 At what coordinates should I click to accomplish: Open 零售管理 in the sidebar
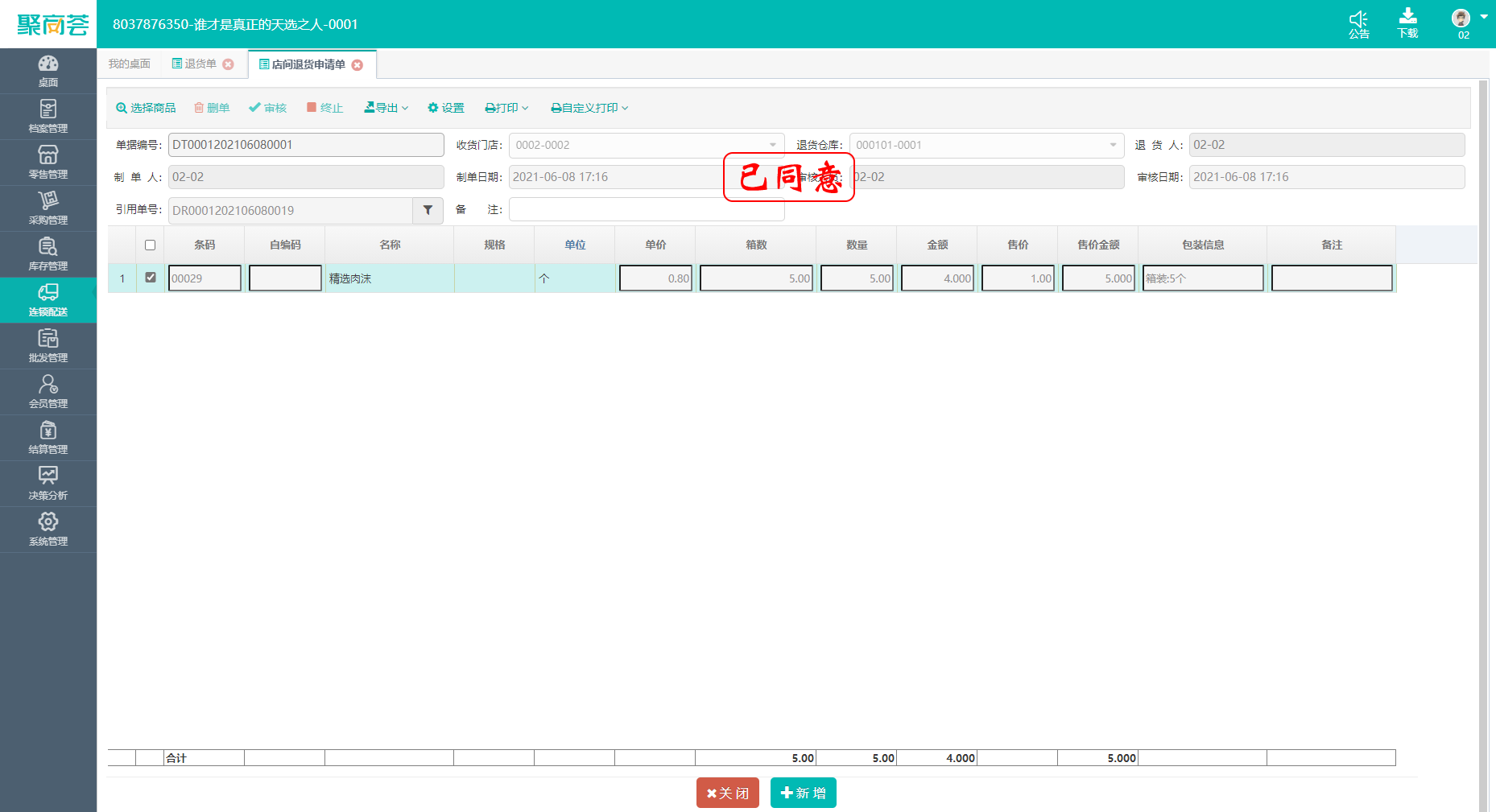pos(48,163)
